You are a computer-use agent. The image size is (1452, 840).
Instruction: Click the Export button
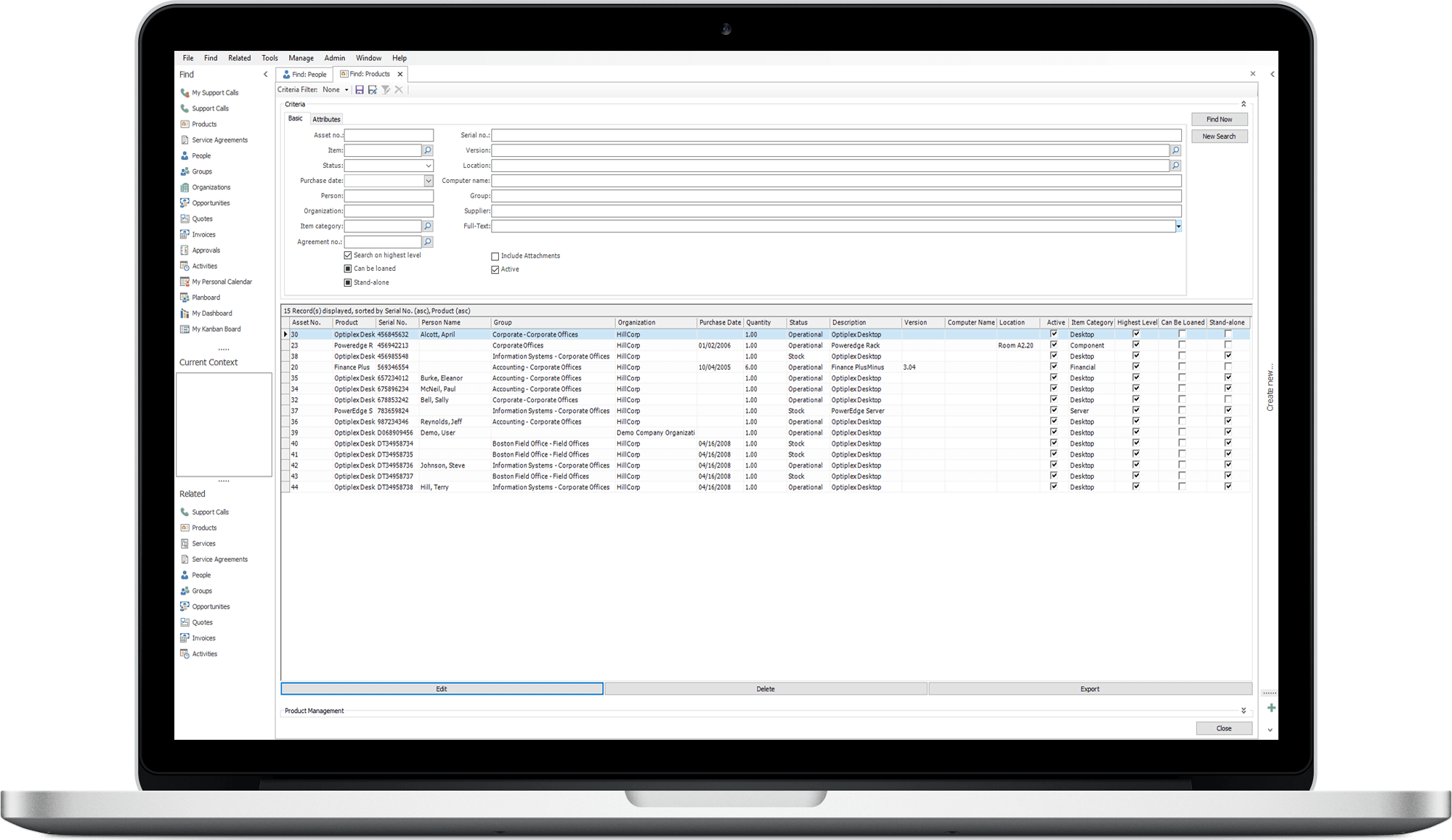tap(1089, 688)
